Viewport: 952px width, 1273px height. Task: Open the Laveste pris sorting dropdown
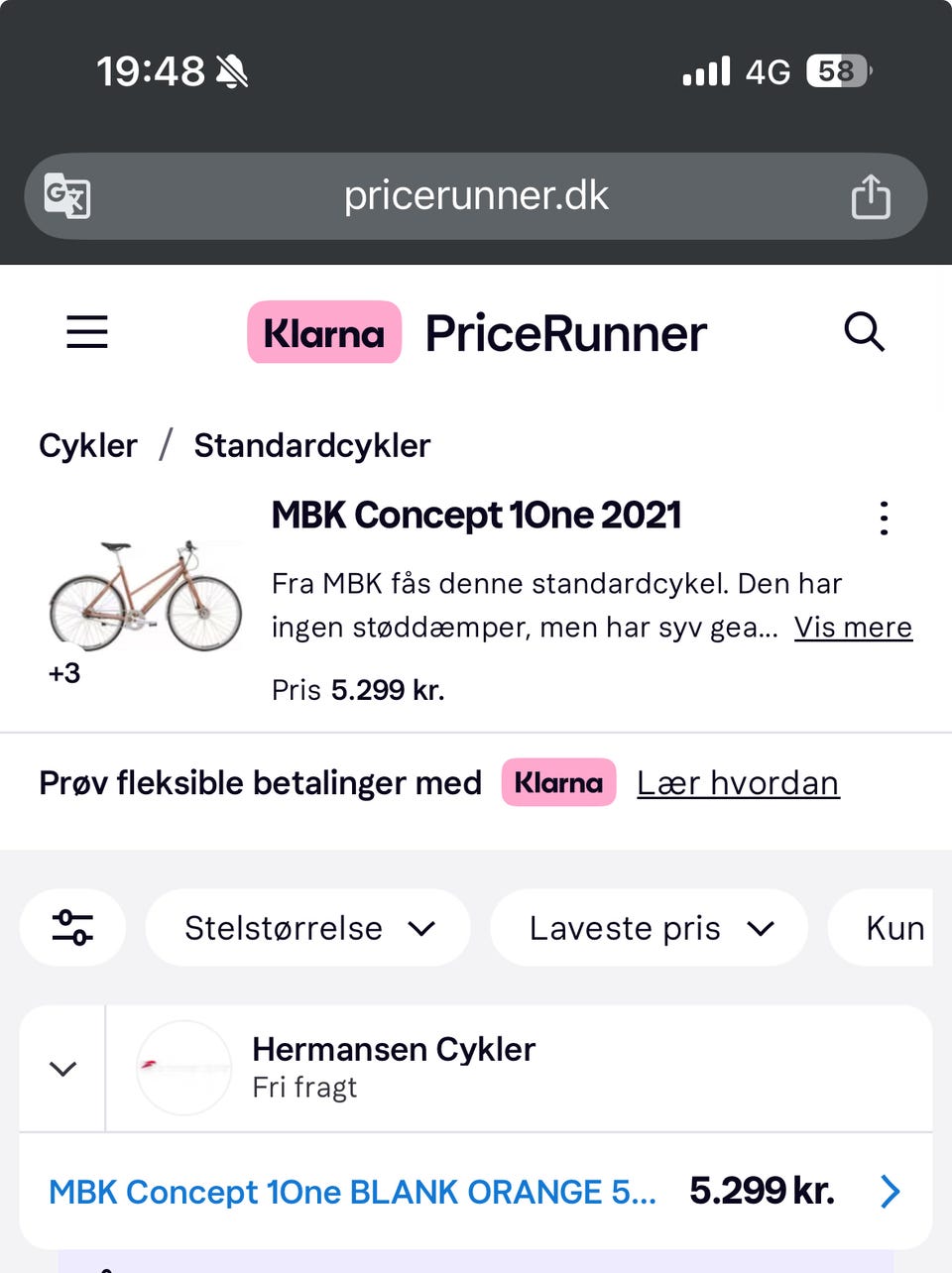click(x=650, y=928)
